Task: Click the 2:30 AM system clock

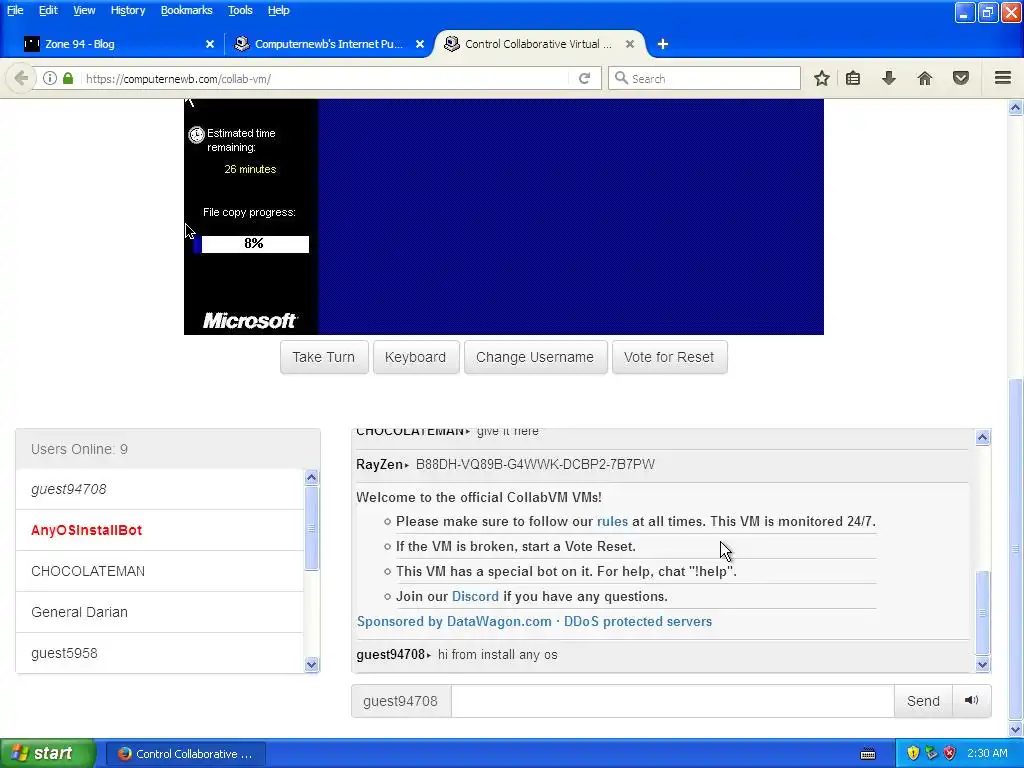Action: point(987,753)
